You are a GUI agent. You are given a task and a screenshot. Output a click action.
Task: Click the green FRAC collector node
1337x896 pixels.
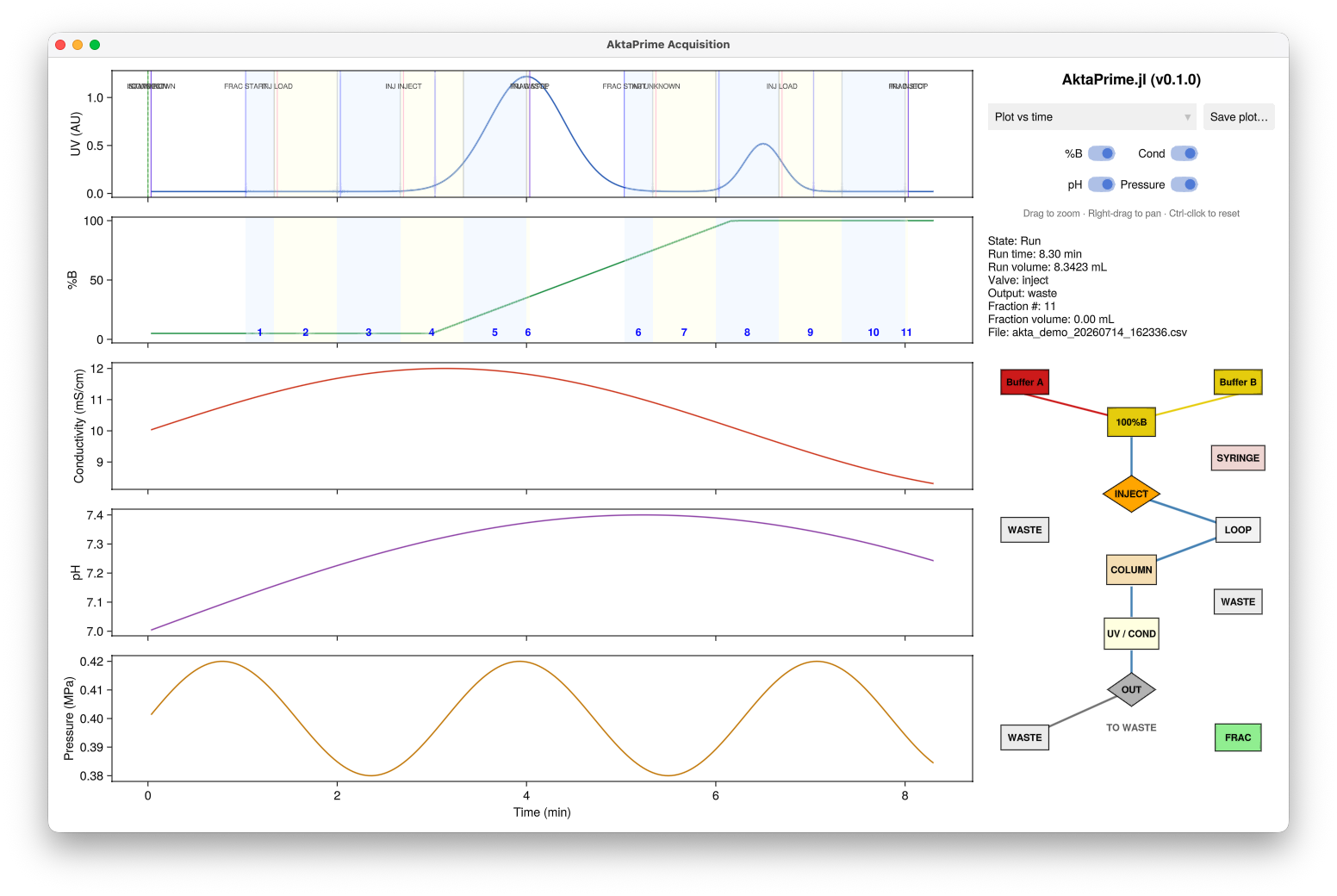coord(1238,737)
